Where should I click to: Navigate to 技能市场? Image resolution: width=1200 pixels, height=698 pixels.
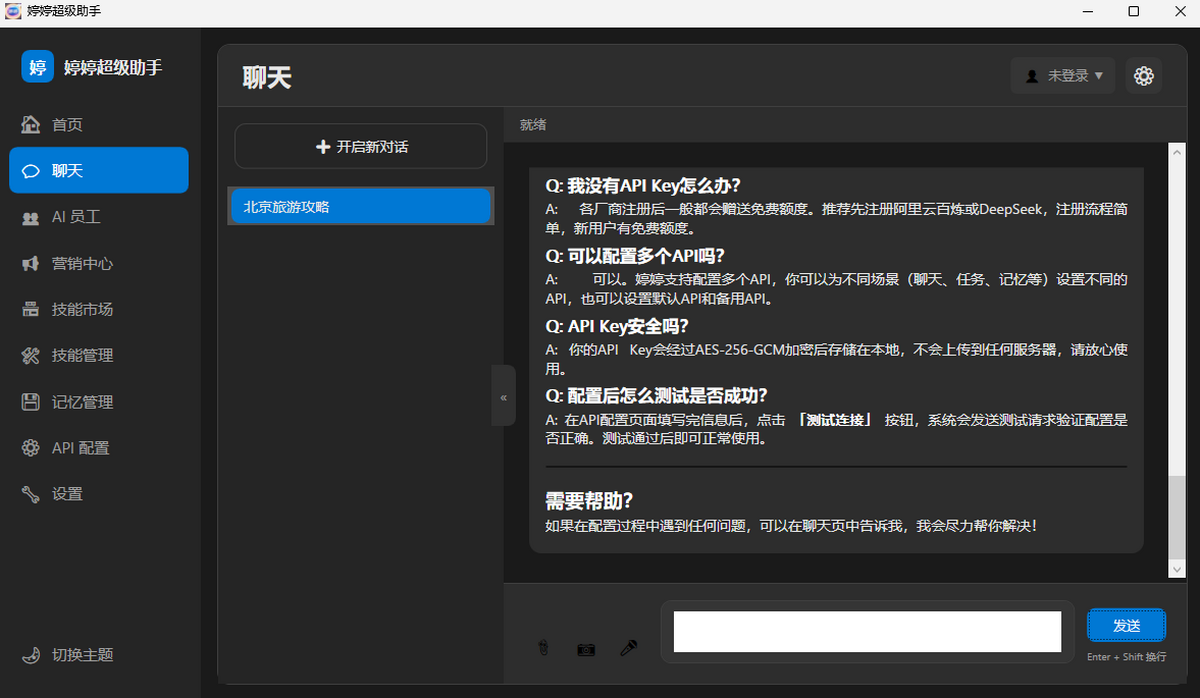tap(99, 309)
